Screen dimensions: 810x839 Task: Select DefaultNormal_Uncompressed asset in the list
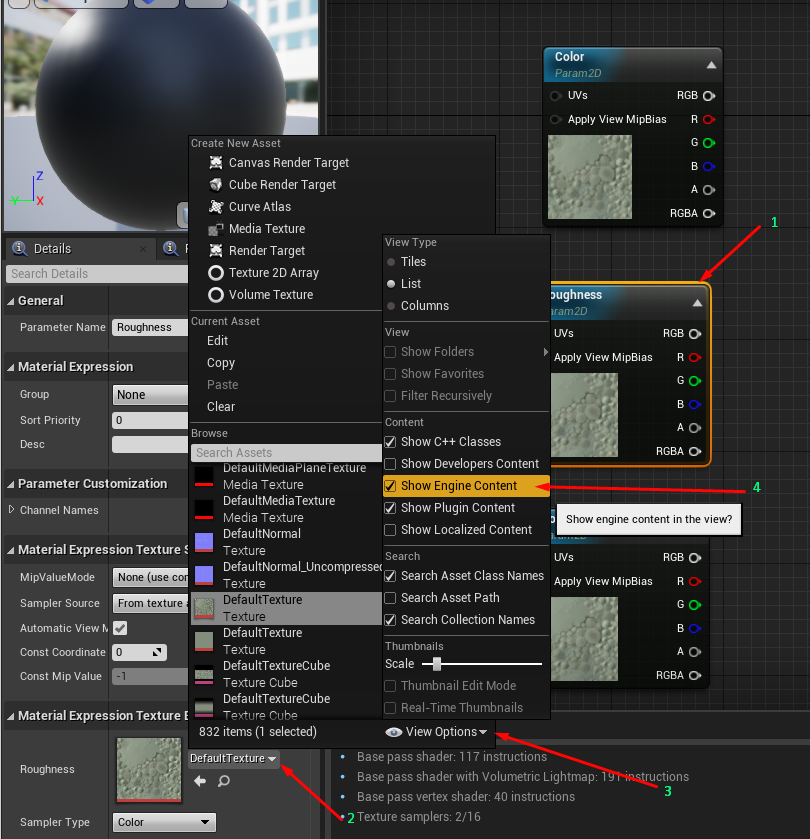pos(286,575)
